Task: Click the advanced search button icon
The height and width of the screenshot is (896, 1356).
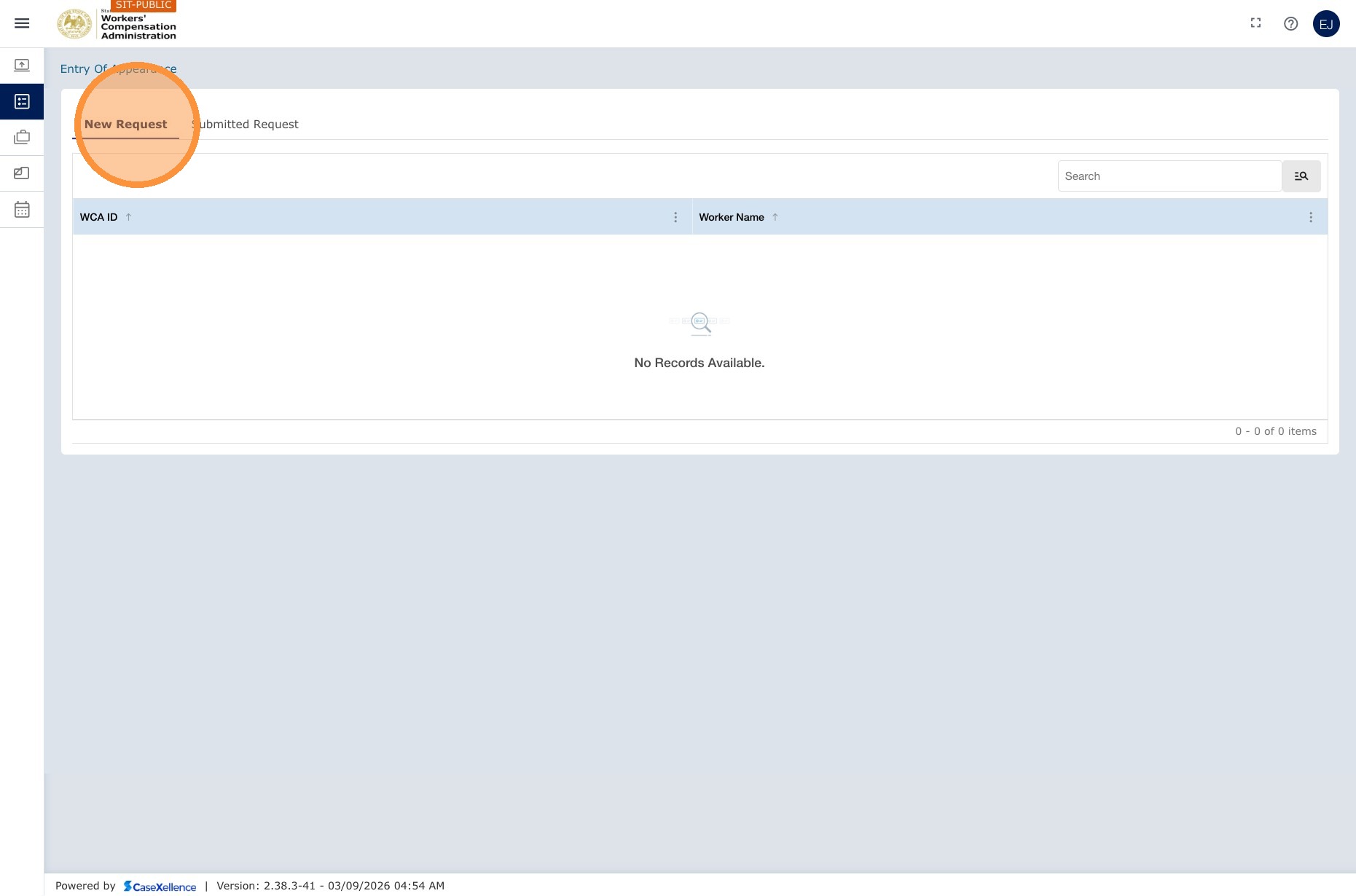Action: click(1301, 176)
